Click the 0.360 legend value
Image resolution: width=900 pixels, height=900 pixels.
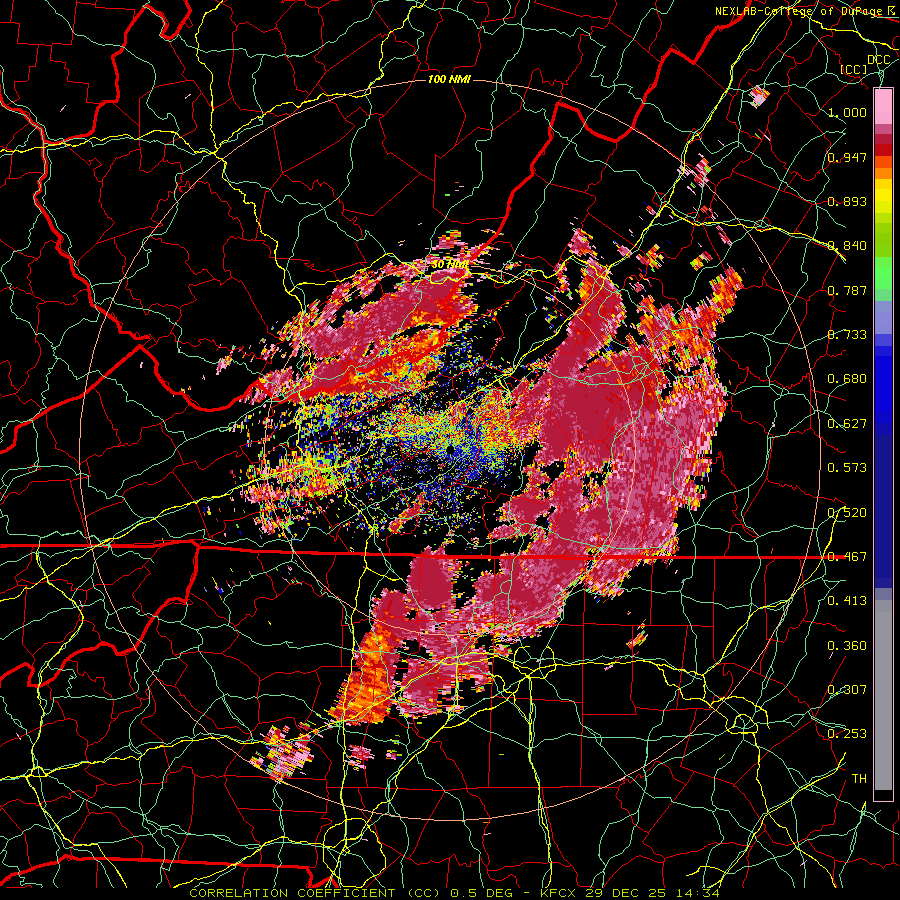pyautogui.click(x=847, y=645)
